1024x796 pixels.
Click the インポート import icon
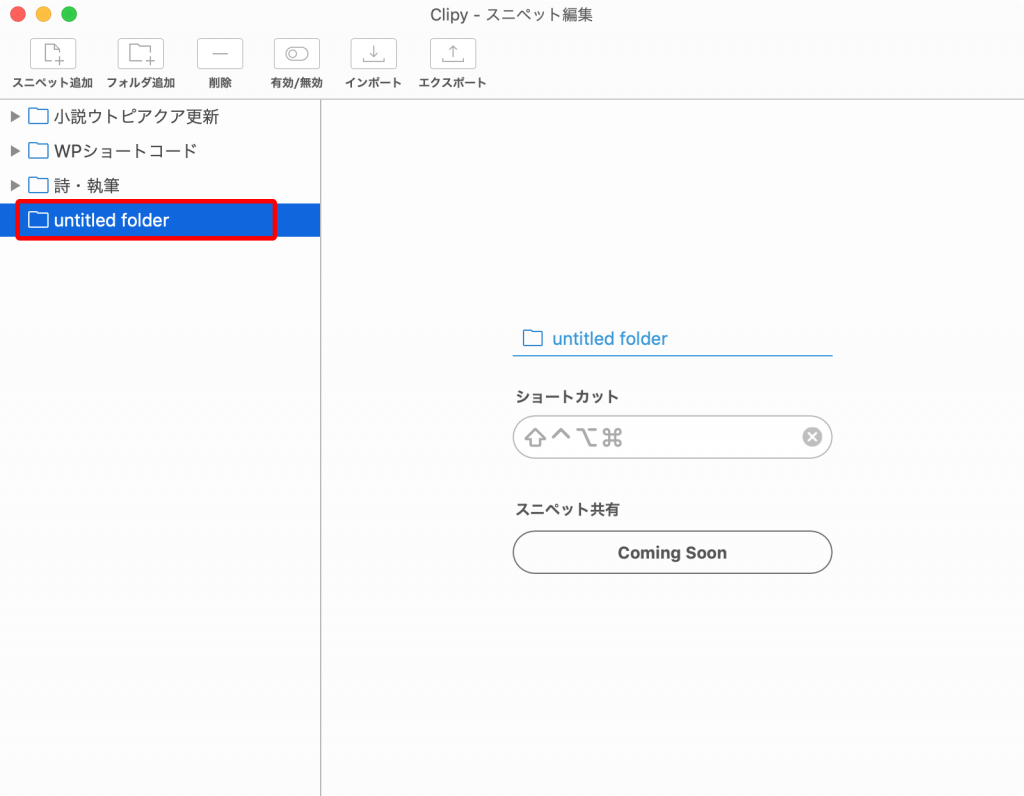pos(374,54)
